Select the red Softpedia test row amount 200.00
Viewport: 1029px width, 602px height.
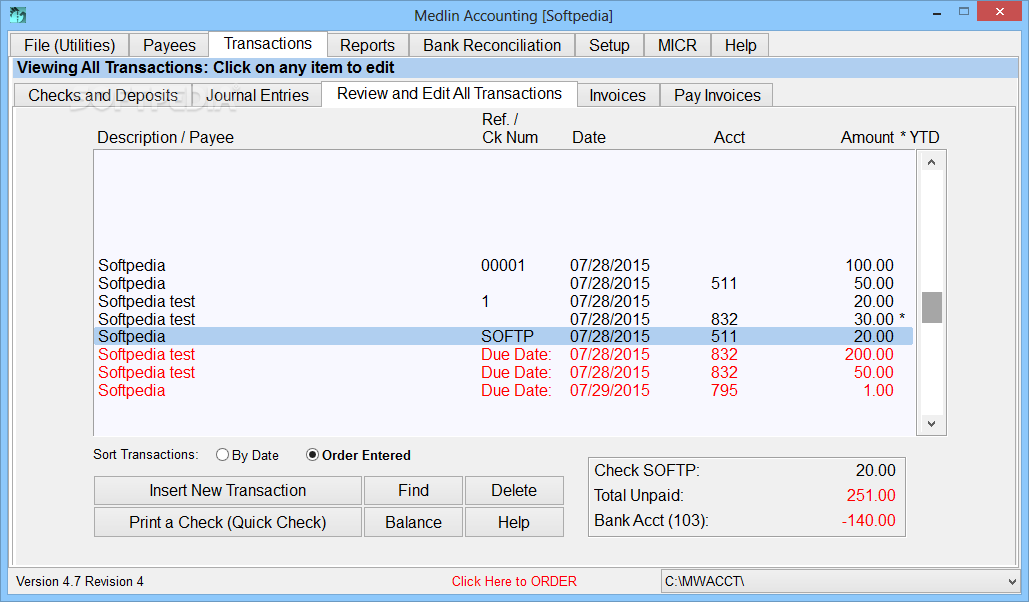click(503, 355)
